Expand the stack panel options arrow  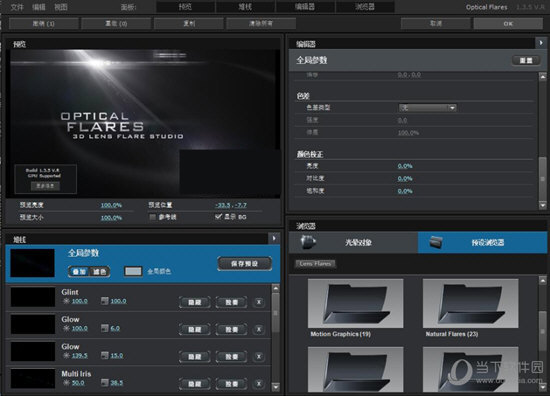pyautogui.click(x=274, y=239)
